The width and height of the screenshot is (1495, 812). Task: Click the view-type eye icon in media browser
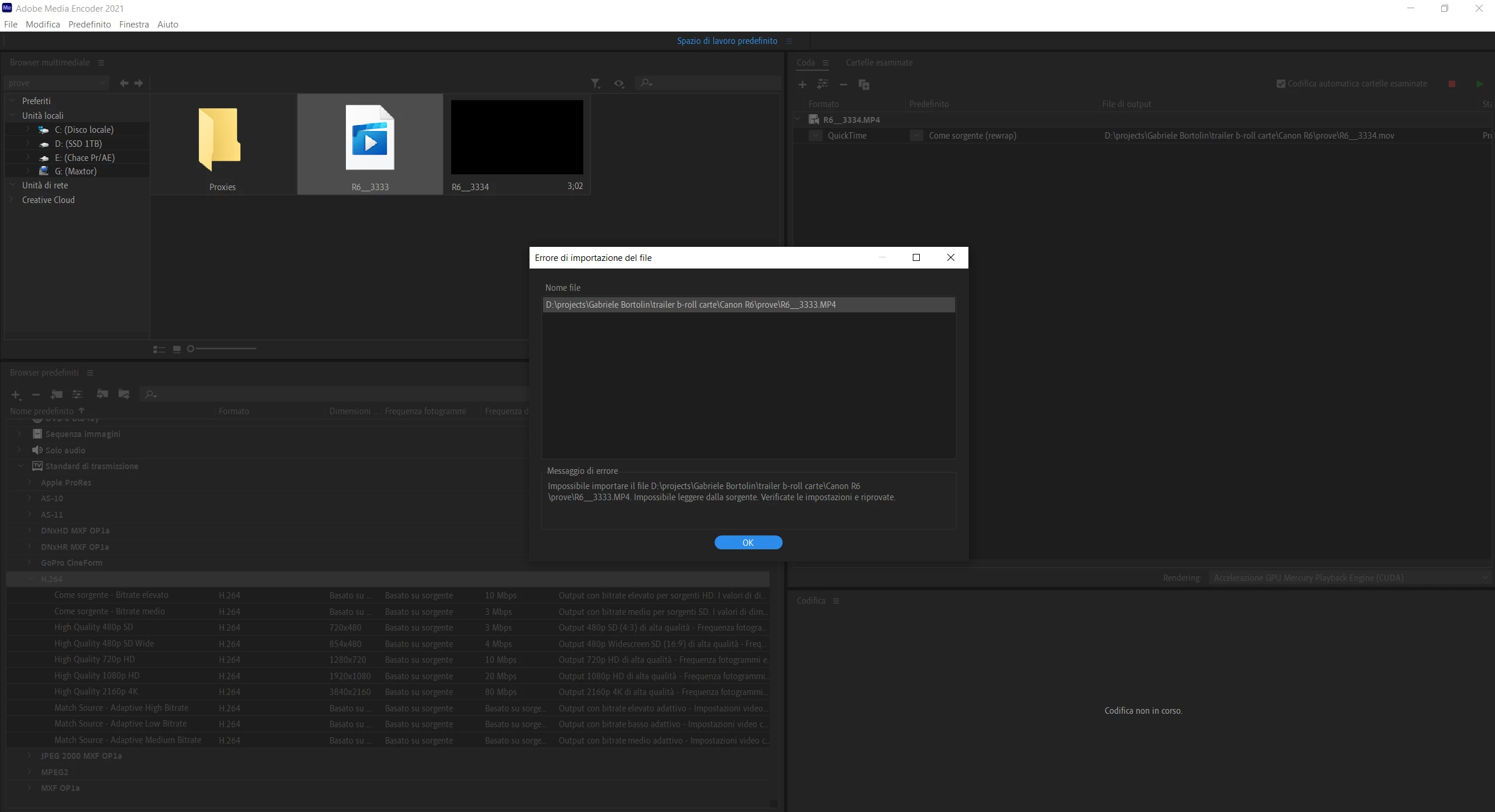click(619, 84)
